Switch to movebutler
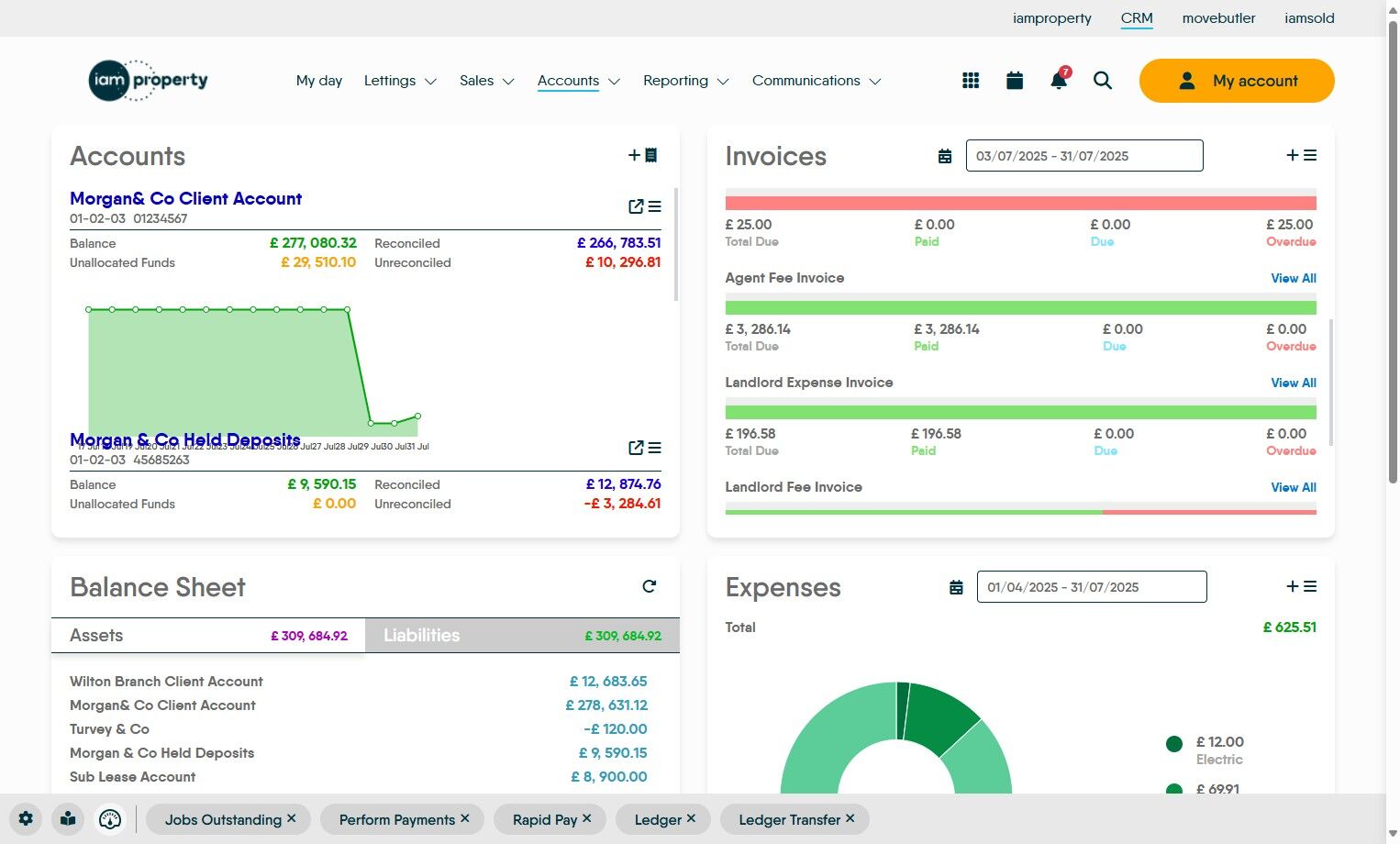This screenshot has height=844, width=1400. pyautogui.click(x=1219, y=18)
